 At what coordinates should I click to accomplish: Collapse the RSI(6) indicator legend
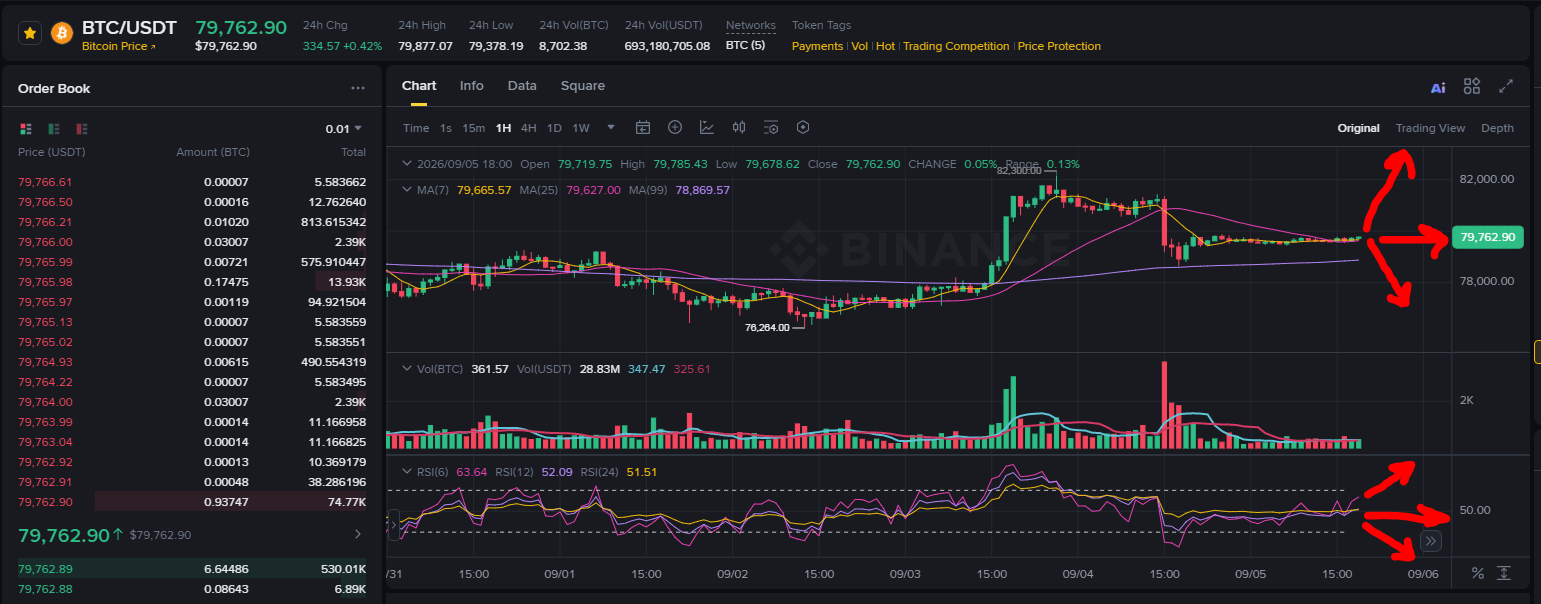coord(406,472)
